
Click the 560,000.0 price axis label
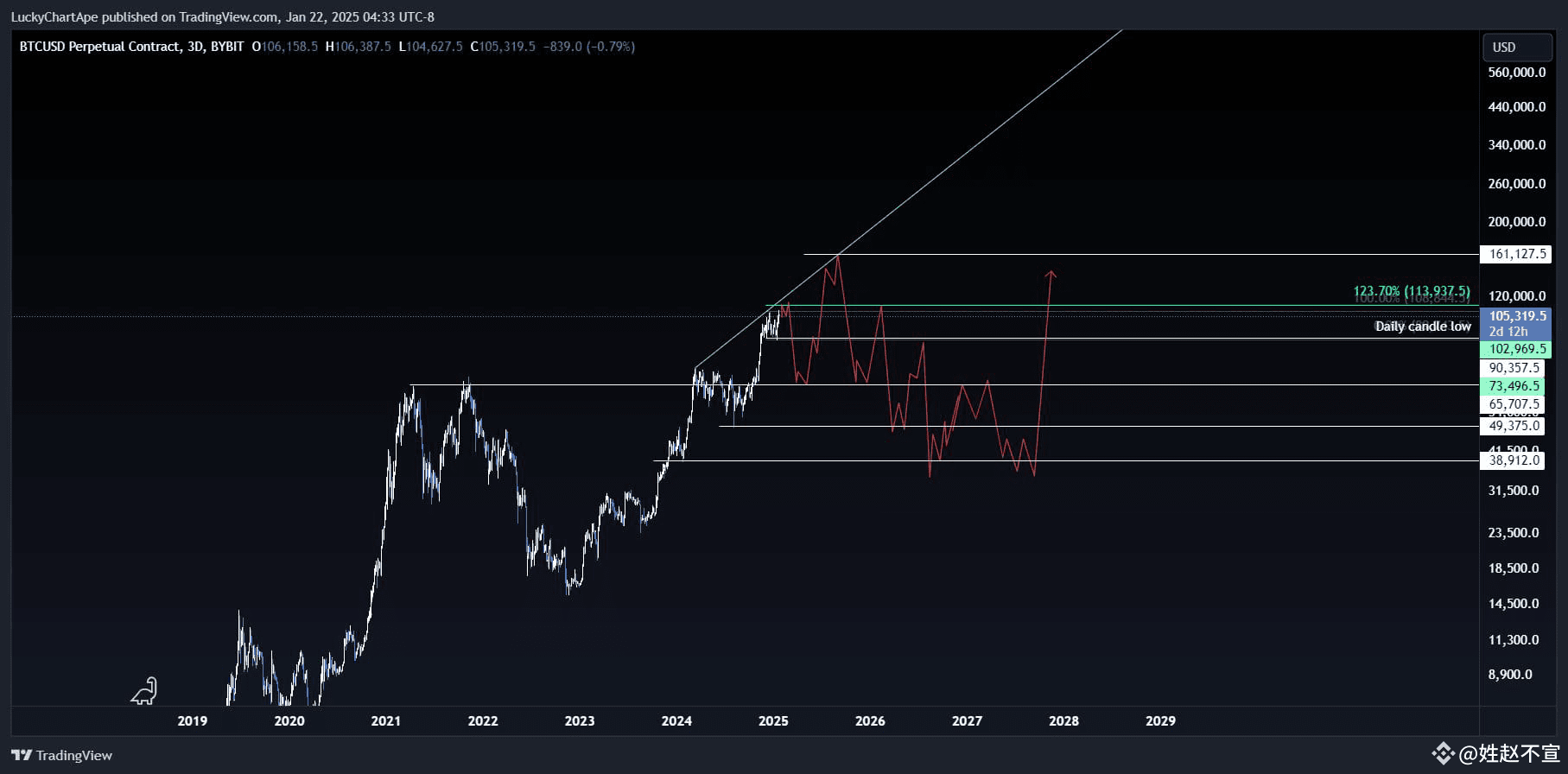pyautogui.click(x=1517, y=73)
